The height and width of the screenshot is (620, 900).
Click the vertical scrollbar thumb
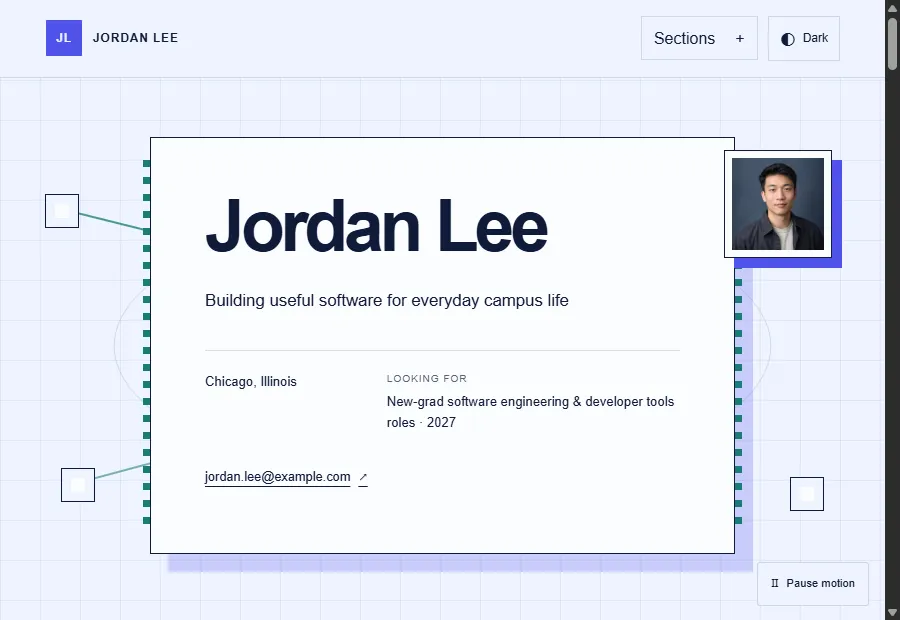[893, 44]
